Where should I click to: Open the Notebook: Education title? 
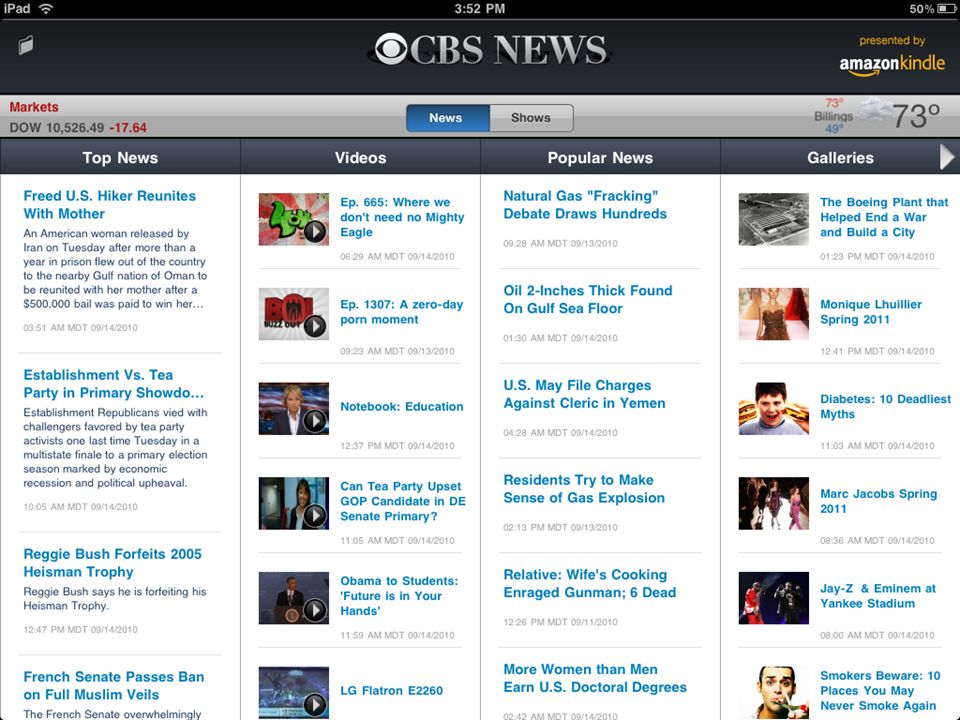402,407
